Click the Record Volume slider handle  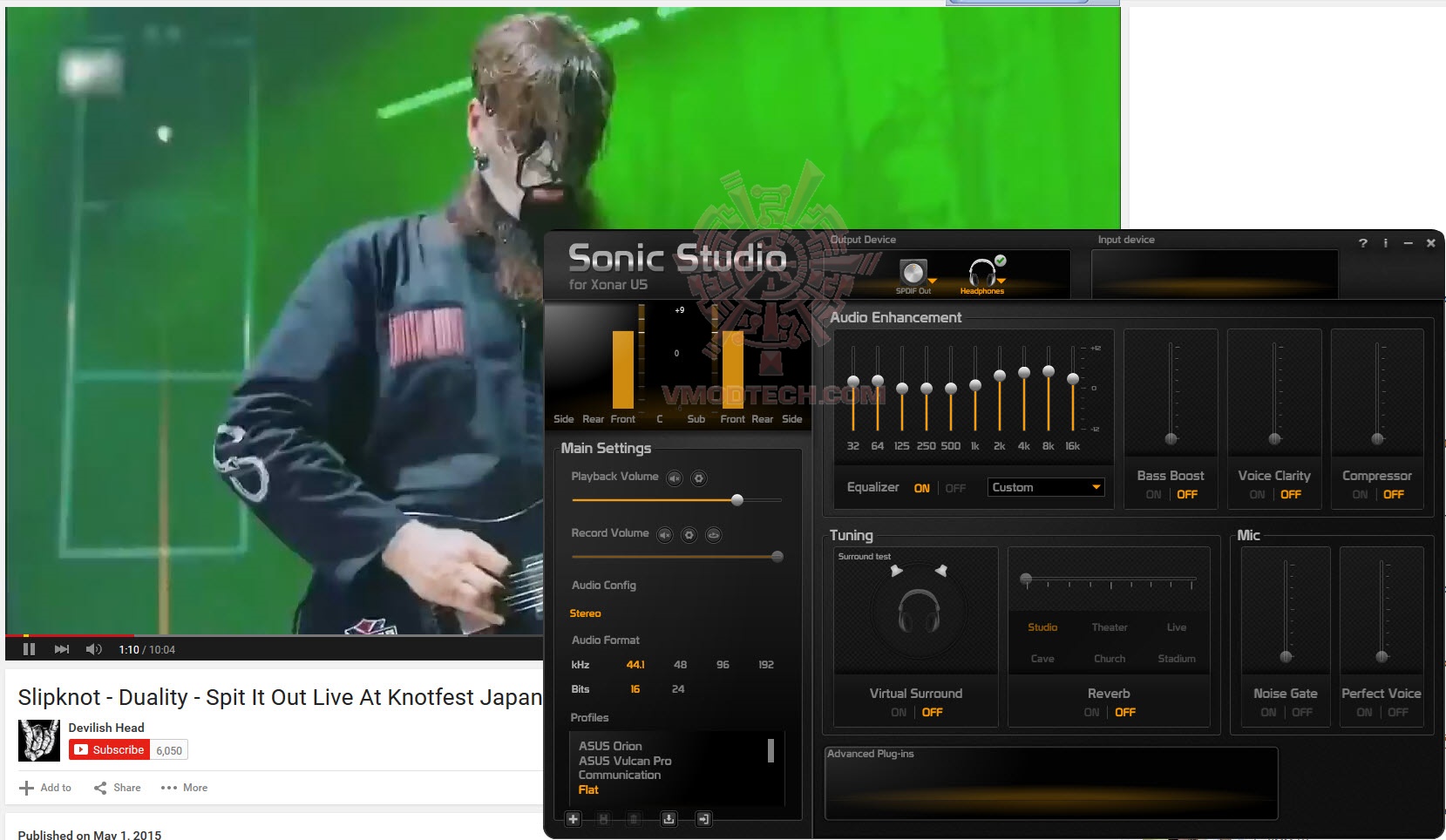click(x=777, y=557)
